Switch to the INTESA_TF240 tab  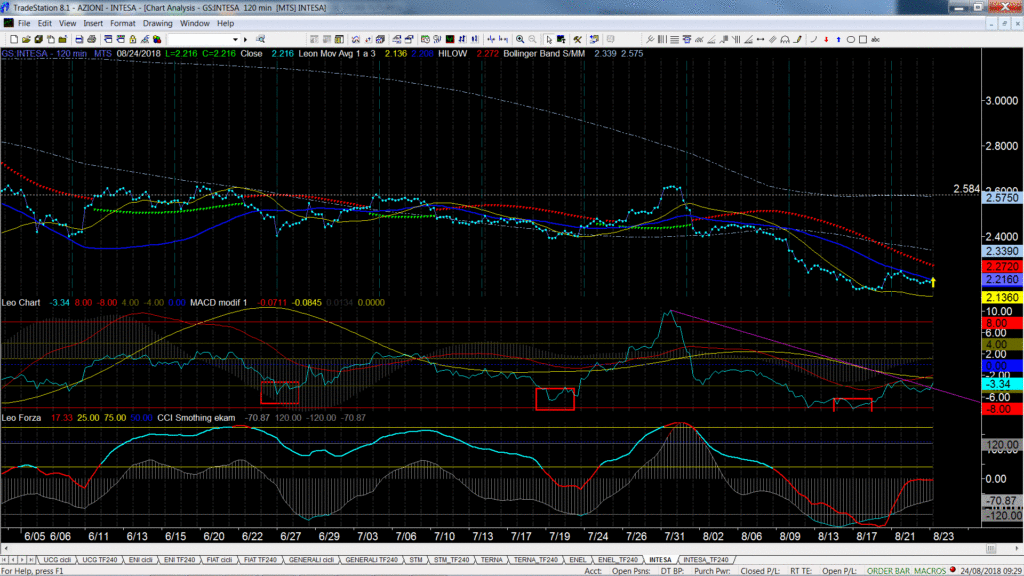[x=705, y=560]
